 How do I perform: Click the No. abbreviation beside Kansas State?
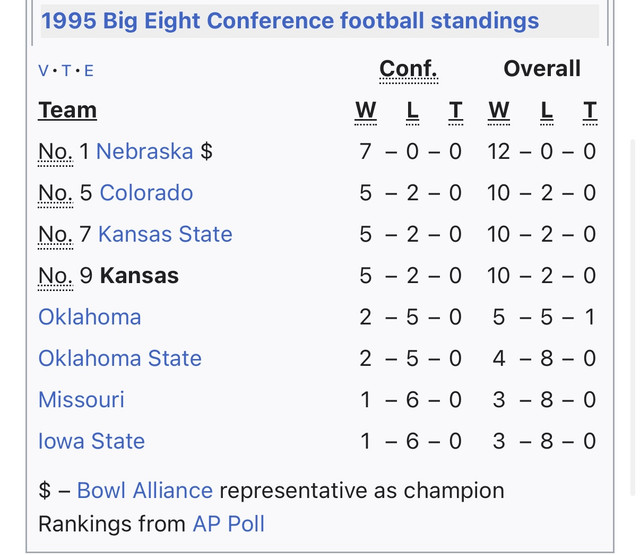click(x=54, y=235)
